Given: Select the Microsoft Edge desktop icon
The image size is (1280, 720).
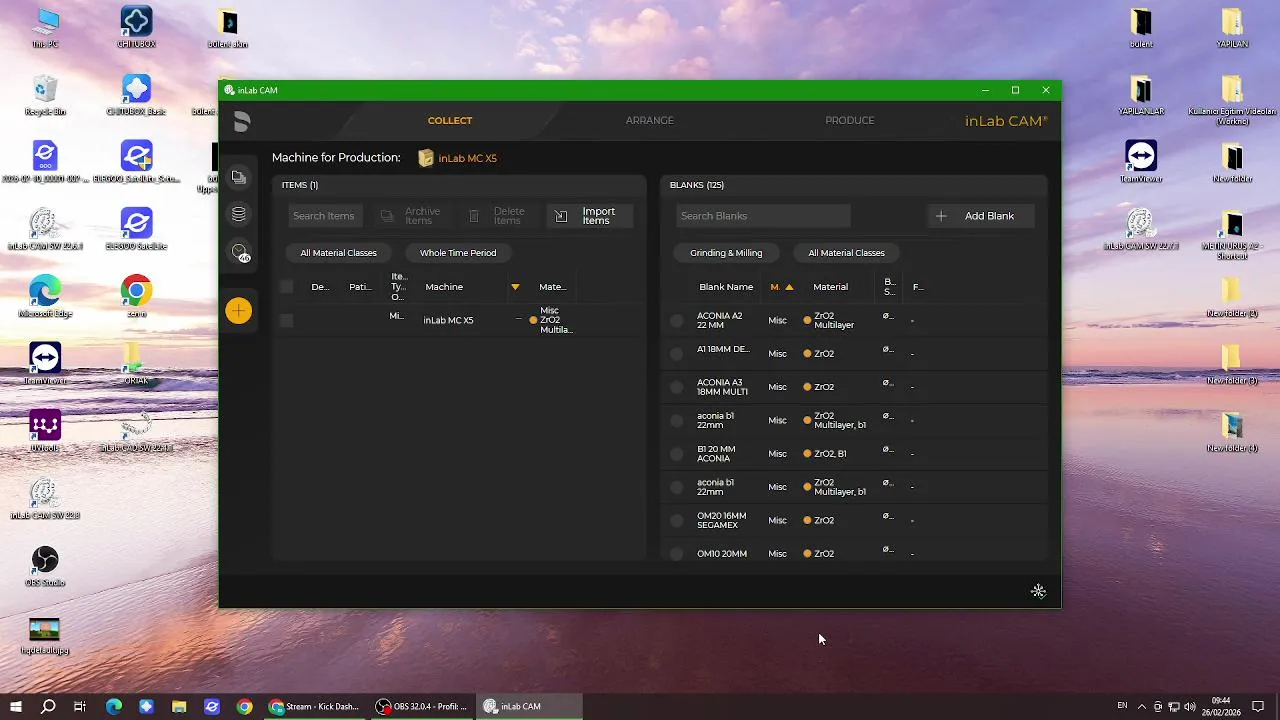Looking at the screenshot, I should (45, 296).
